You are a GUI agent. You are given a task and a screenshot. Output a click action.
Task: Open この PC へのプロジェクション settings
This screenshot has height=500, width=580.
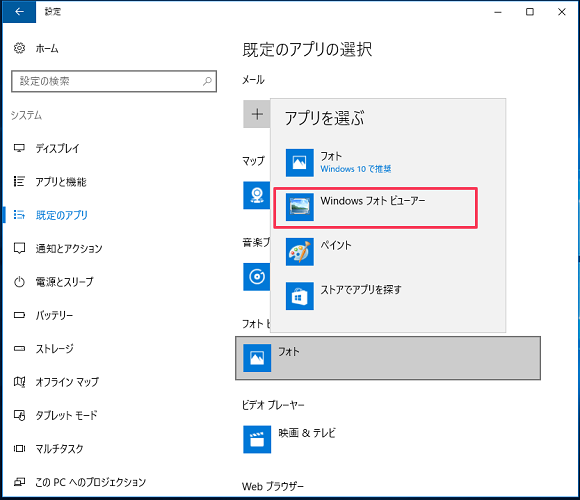coord(91,482)
